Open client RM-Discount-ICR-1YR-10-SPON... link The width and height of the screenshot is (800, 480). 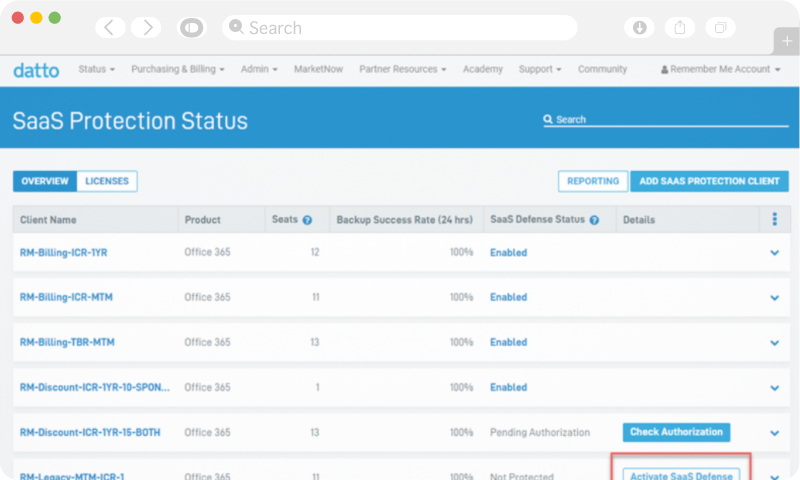94,387
